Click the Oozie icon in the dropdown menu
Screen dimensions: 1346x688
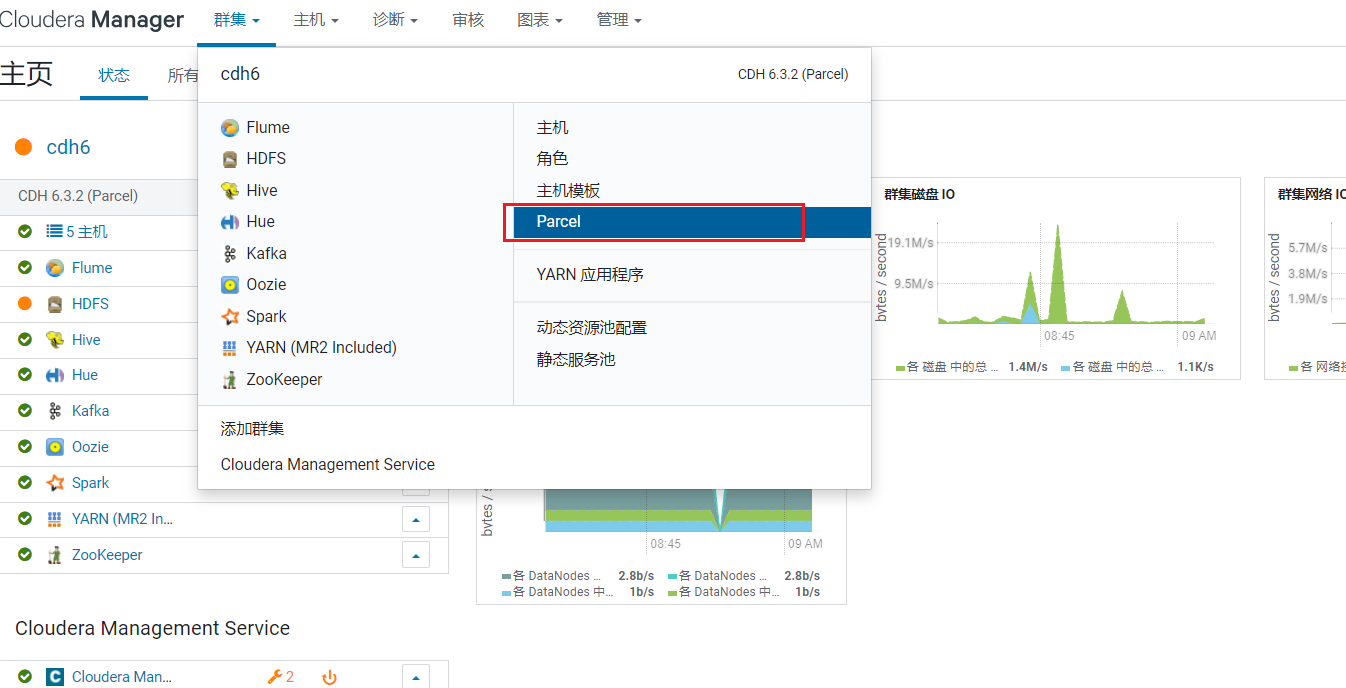[x=230, y=285]
